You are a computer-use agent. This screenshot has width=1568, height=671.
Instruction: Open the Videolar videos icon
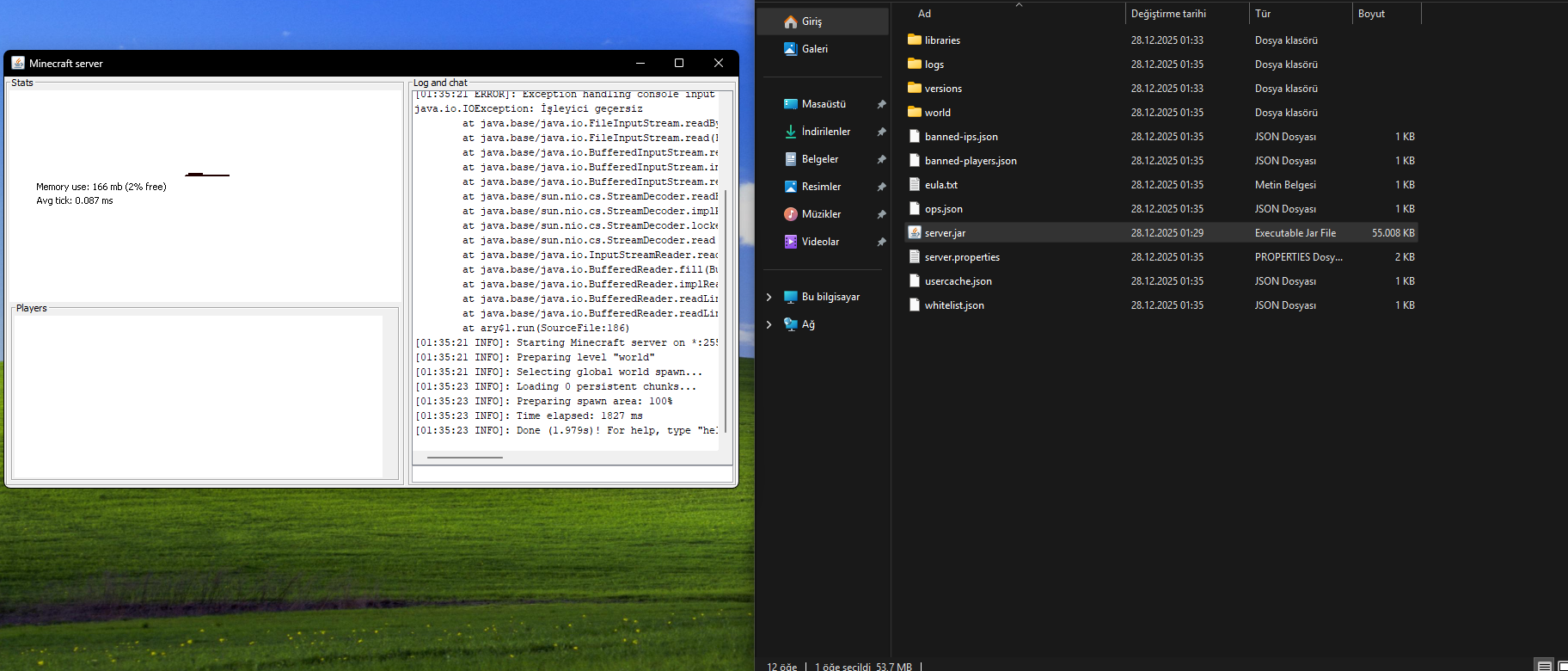[790, 242]
